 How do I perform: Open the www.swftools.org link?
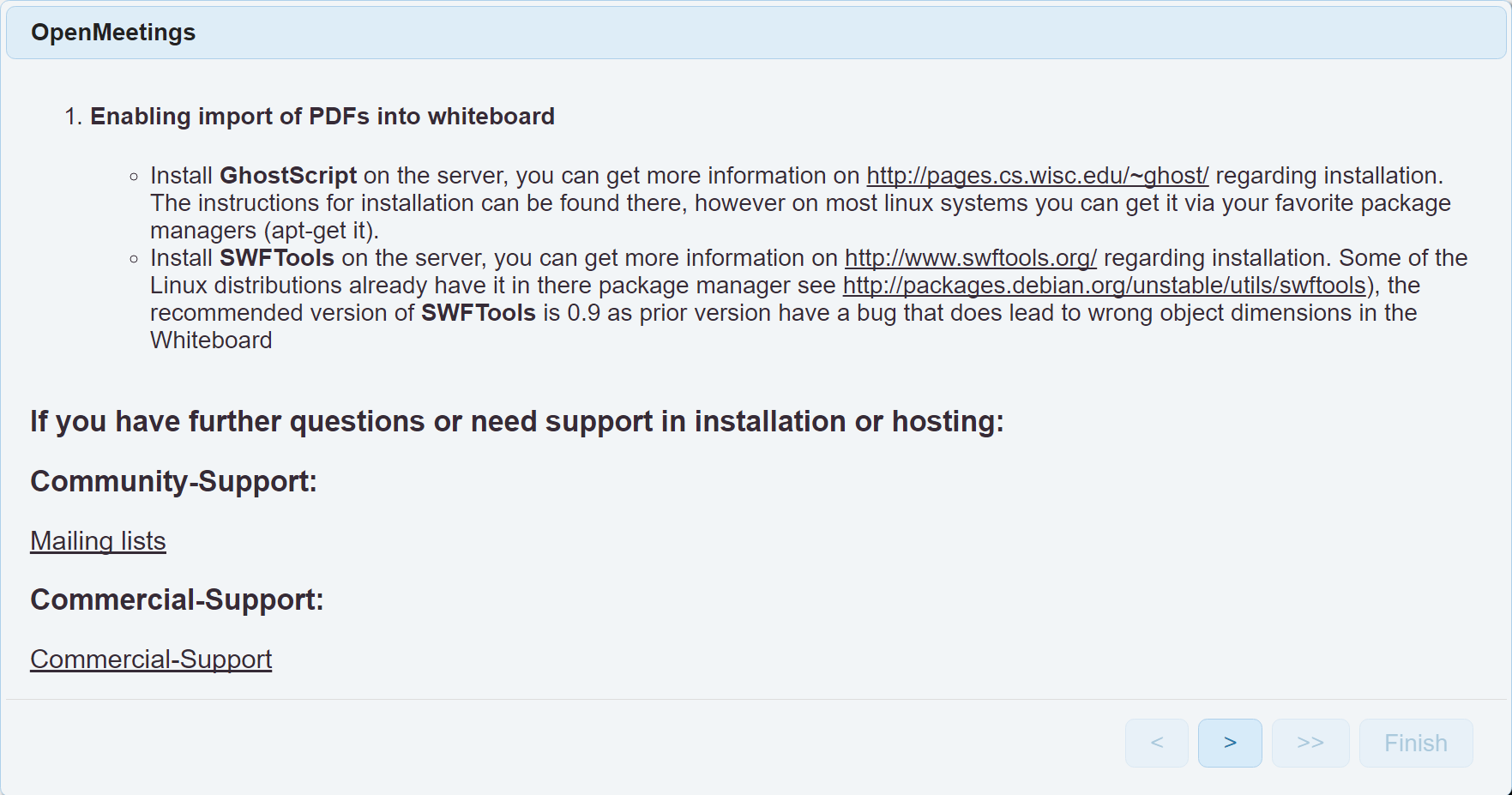[x=970, y=258]
